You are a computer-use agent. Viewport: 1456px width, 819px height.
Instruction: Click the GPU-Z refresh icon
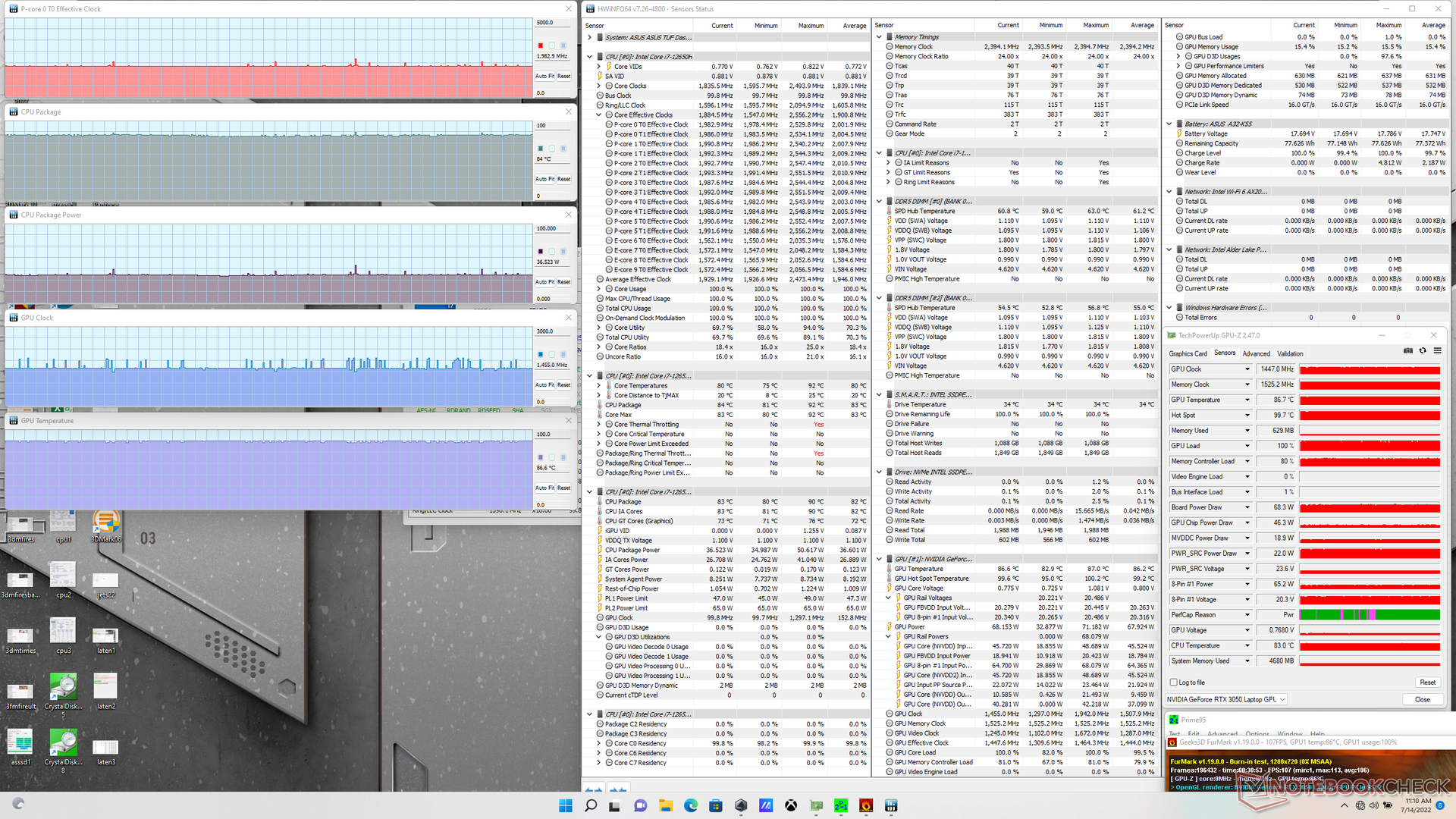(x=1423, y=350)
